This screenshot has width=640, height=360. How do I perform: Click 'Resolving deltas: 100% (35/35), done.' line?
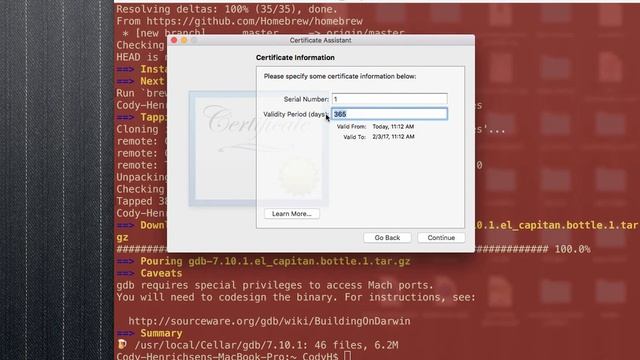tap(227, 9)
